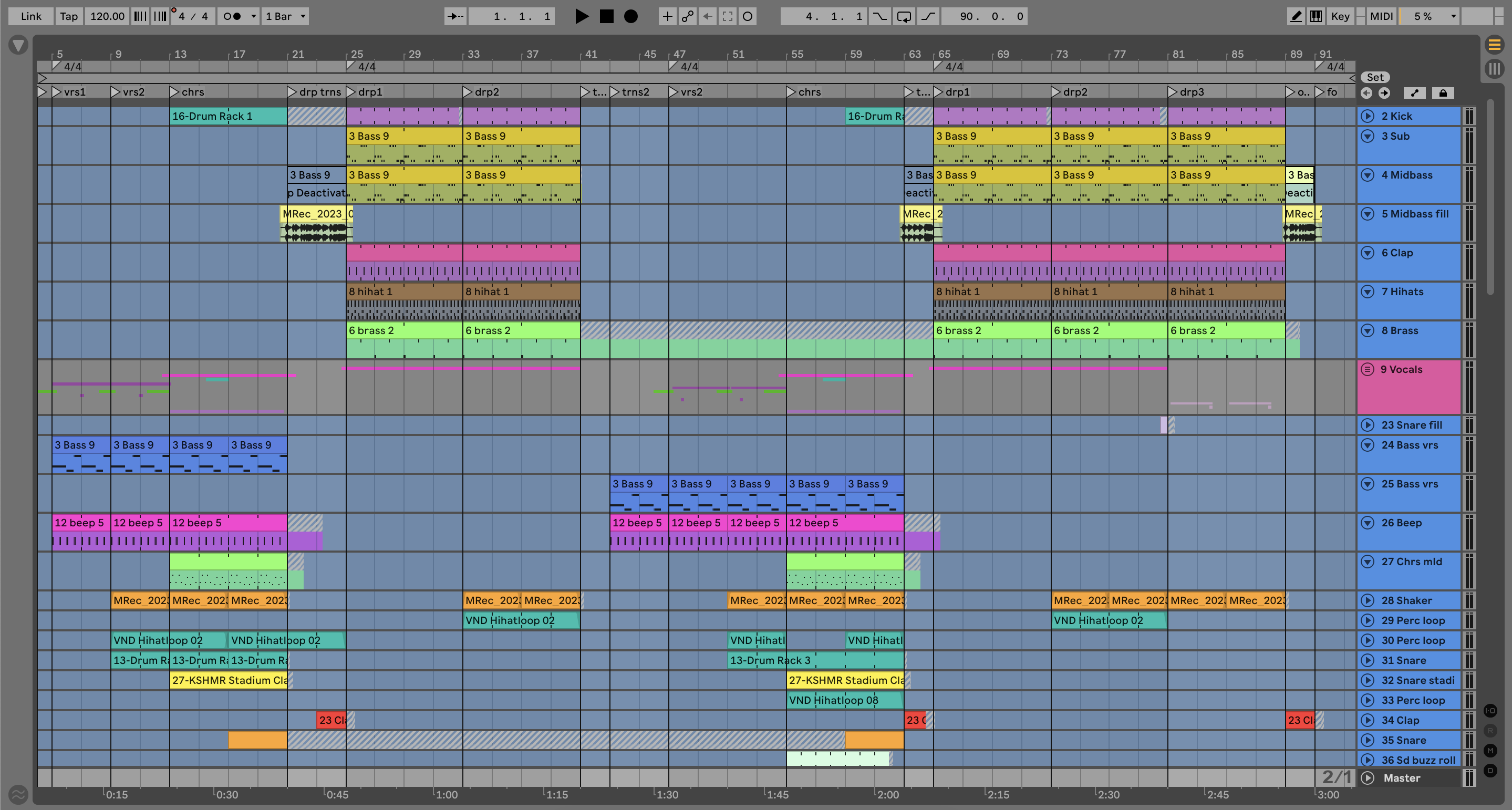Screen dimensions: 1512x810
Task: Open the 5 % CPU load dropdown
Action: (x=1429, y=16)
